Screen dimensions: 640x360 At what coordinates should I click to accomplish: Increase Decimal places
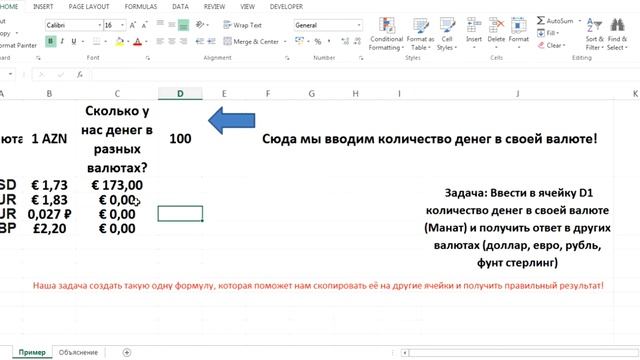(x=345, y=41)
